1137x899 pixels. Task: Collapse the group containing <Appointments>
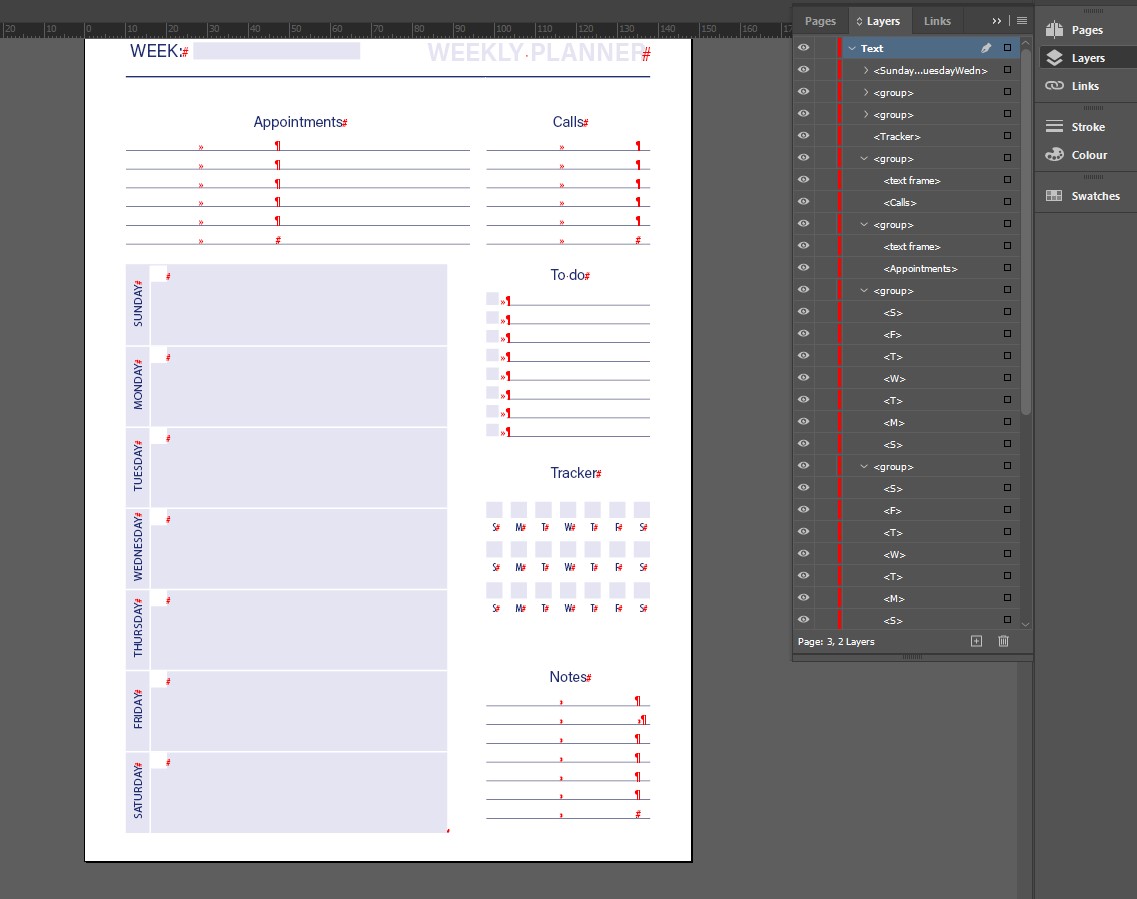(x=864, y=223)
